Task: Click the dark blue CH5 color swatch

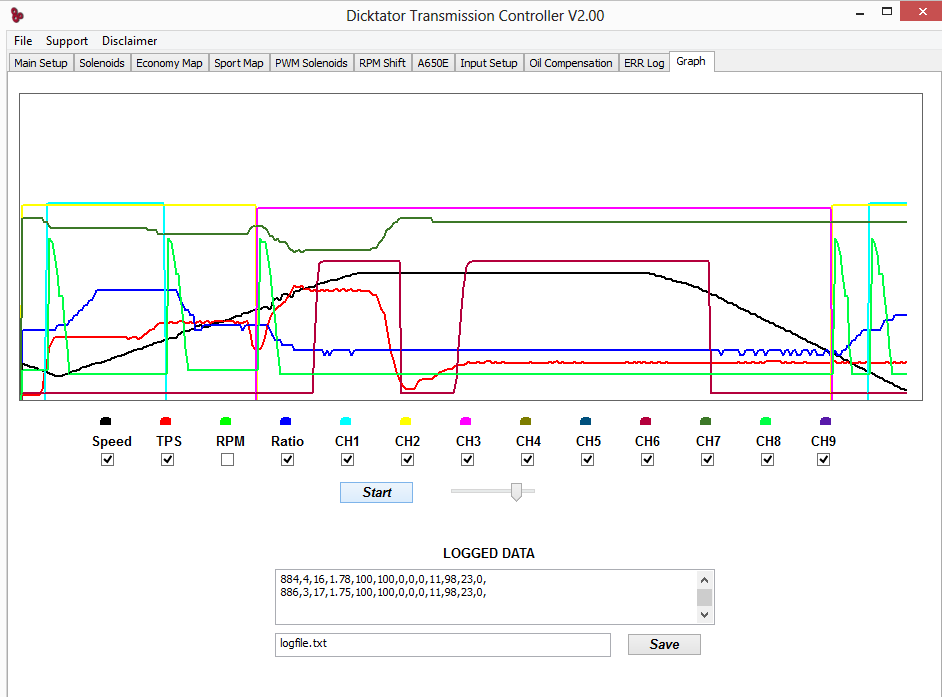Action: 586,421
